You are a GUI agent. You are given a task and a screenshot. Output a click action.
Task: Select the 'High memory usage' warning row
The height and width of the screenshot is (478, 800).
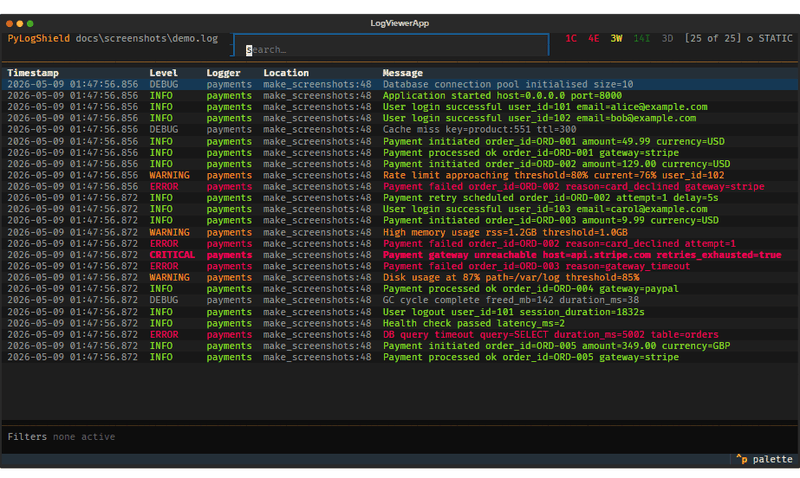coord(400,232)
